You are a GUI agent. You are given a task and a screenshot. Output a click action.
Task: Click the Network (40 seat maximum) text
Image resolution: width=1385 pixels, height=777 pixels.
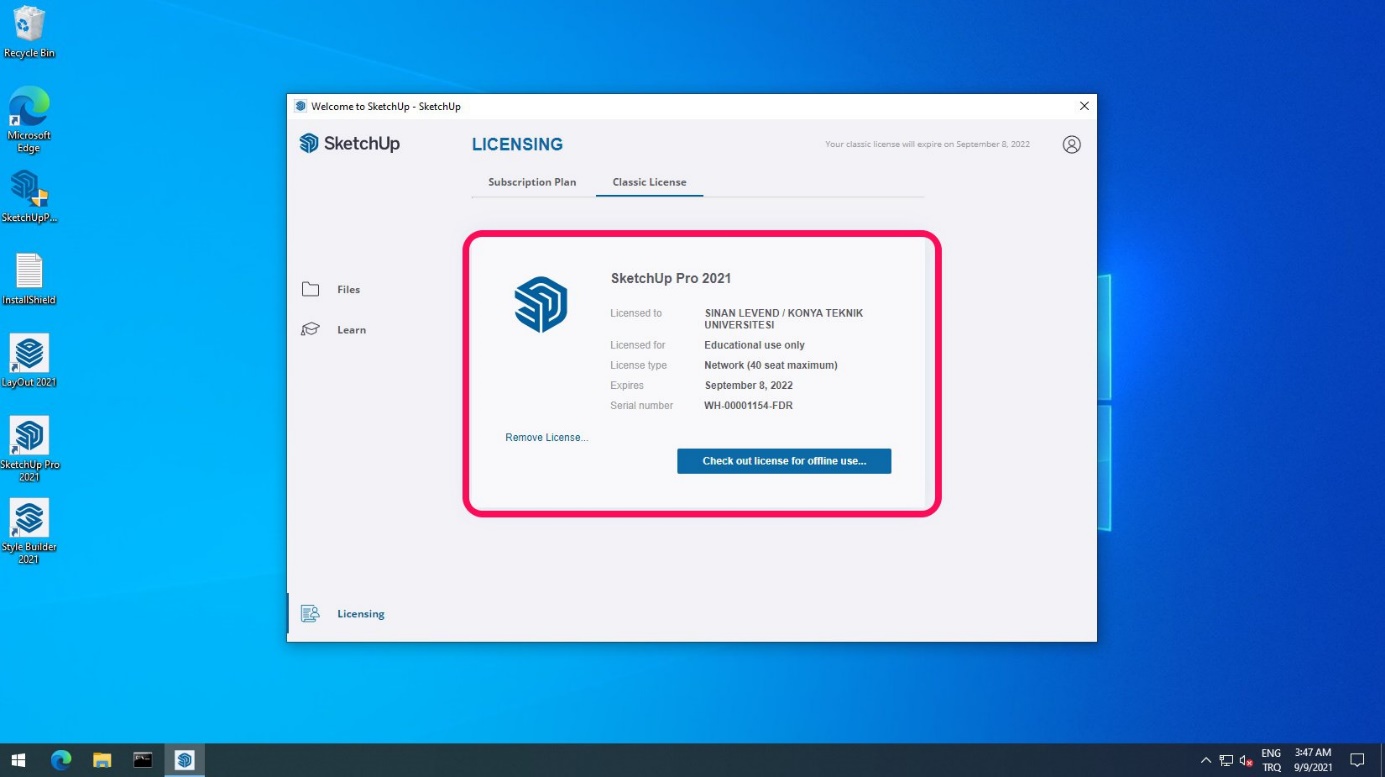coord(771,365)
